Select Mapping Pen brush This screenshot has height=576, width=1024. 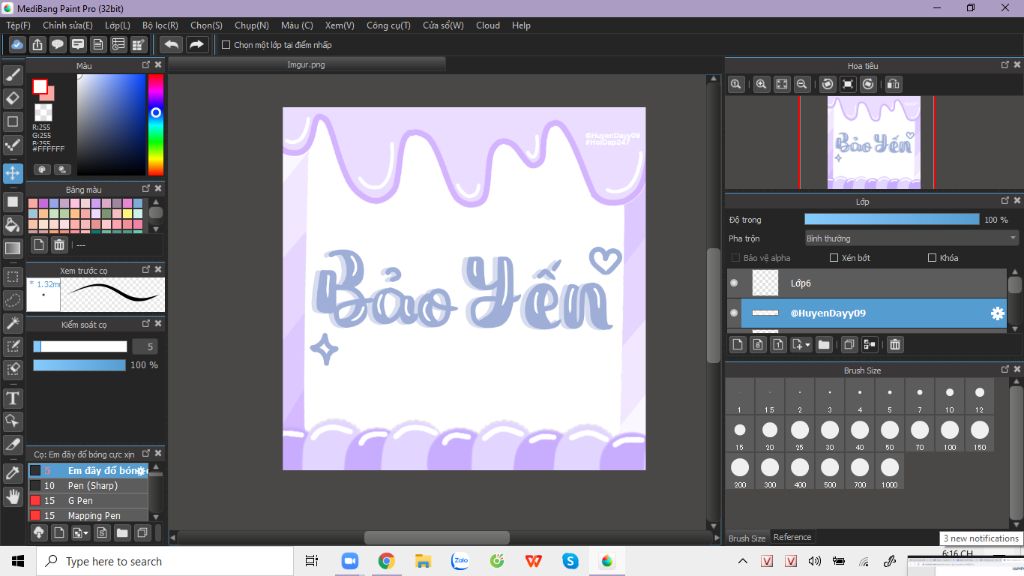click(x=89, y=516)
